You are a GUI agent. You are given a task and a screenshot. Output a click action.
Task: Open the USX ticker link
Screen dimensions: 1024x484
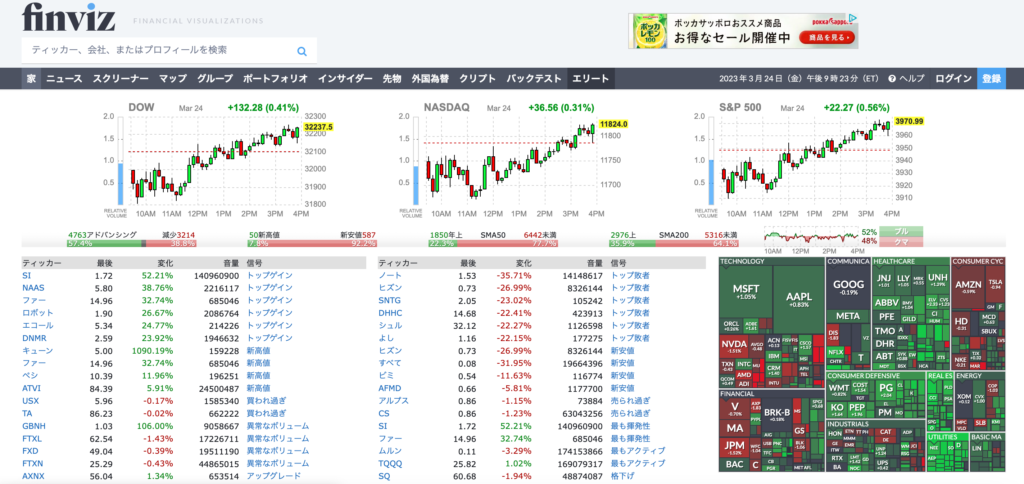(x=30, y=400)
